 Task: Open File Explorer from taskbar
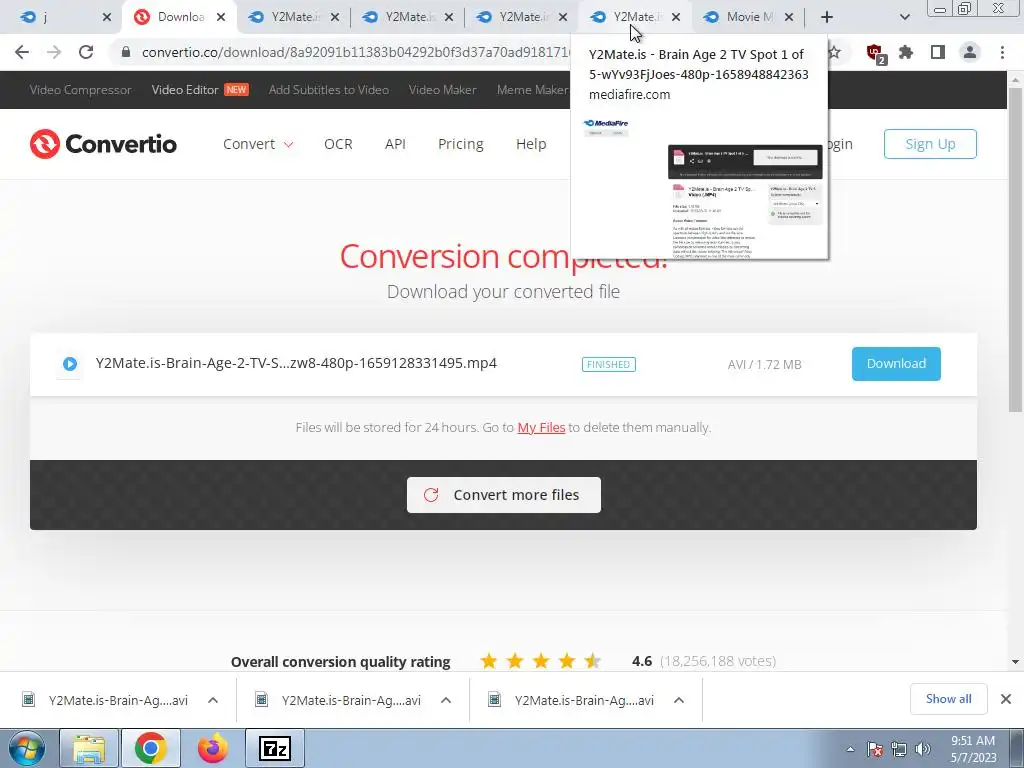pos(89,748)
